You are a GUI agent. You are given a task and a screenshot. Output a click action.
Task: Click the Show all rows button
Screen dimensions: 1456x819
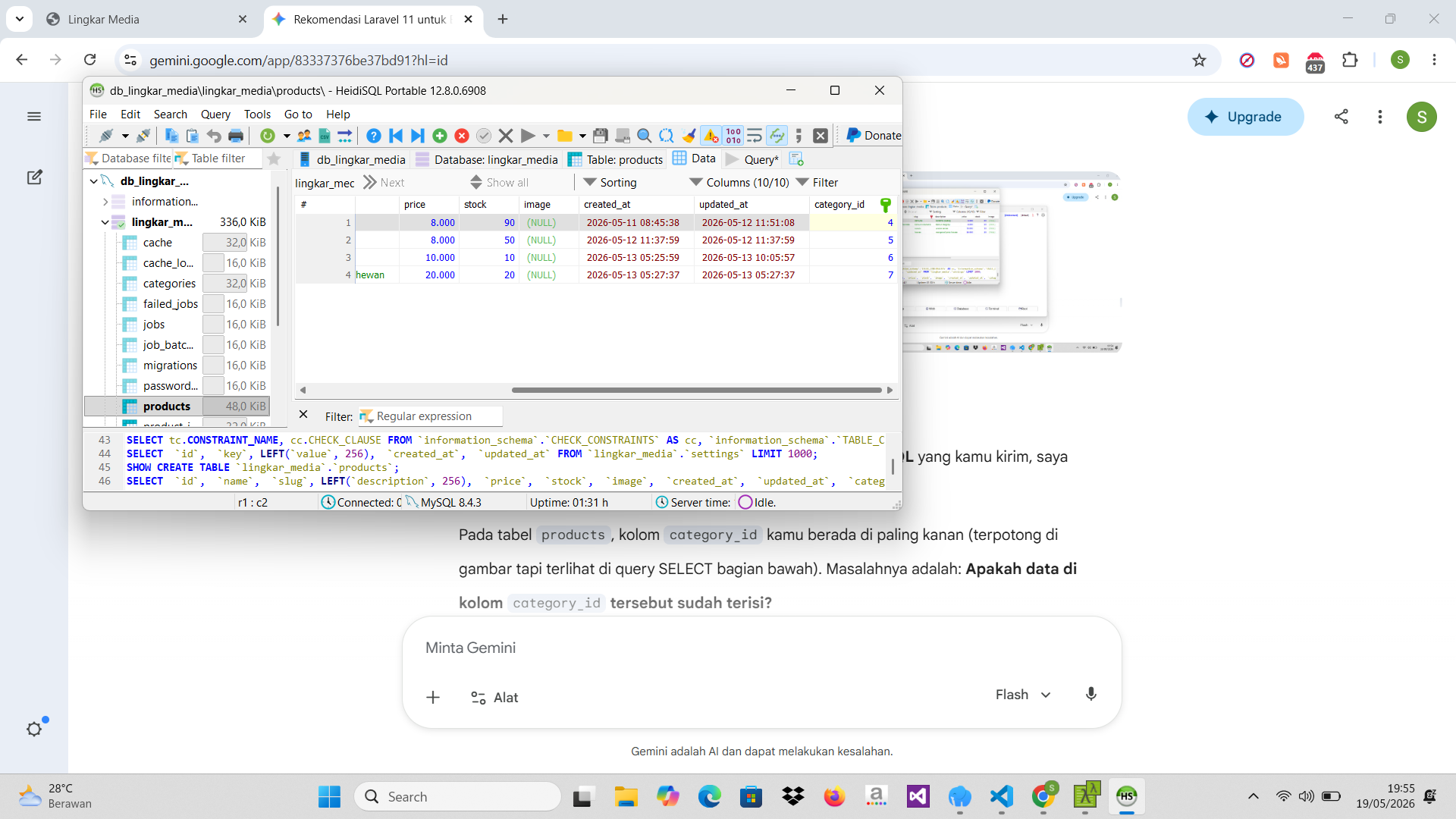pyautogui.click(x=500, y=183)
